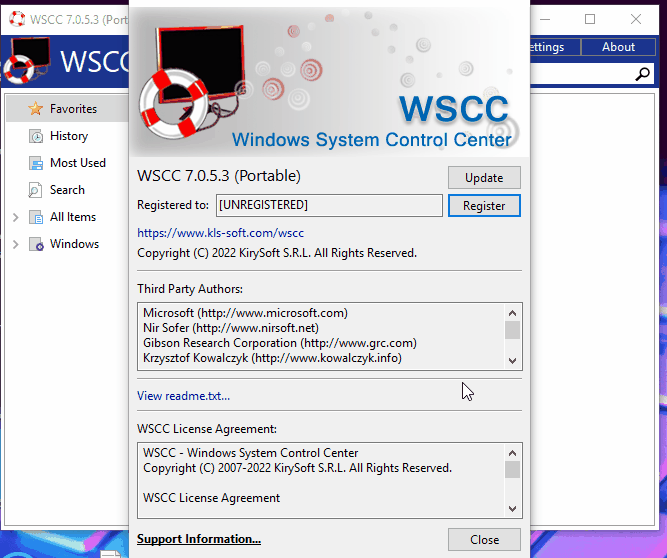This screenshot has height=558, width=667.
Task: Expand the All Items tree node
Action: 16,217
